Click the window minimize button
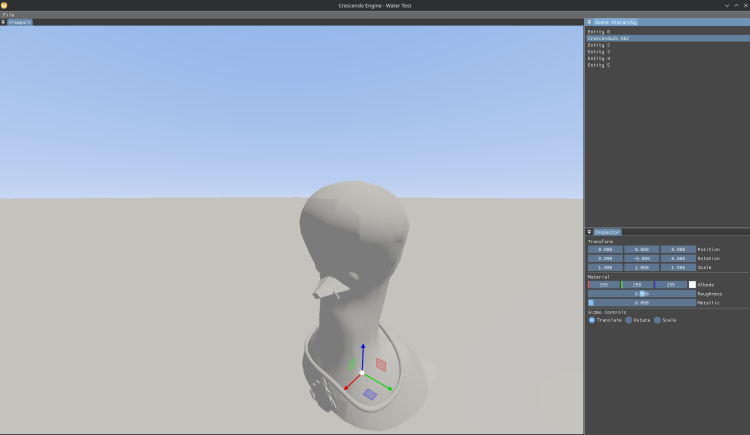Viewport: 750px width, 435px height. click(x=727, y=6)
